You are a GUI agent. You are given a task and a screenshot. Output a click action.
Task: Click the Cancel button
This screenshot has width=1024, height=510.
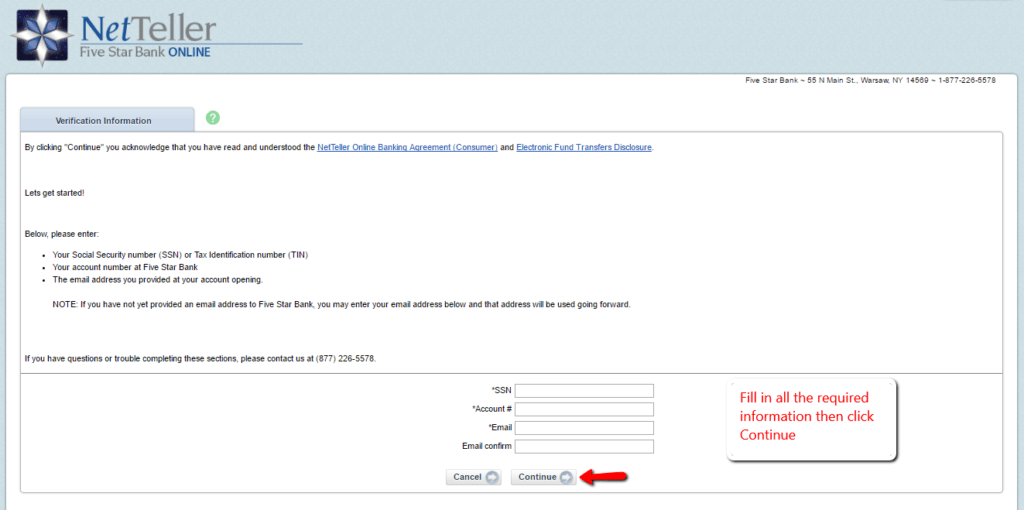pyautogui.click(x=473, y=477)
